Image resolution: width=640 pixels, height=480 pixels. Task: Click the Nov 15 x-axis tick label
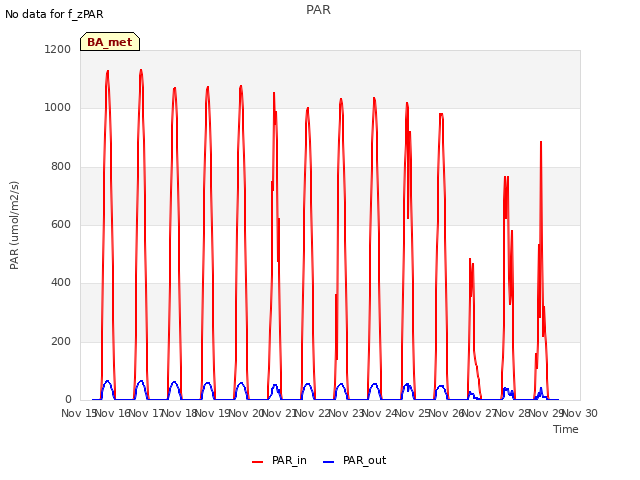click(80, 413)
